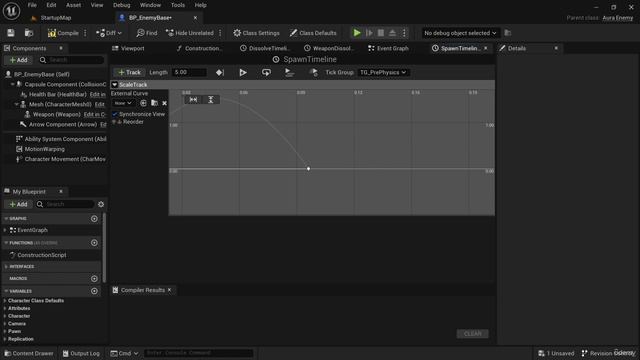Save the current blueprint asset

(11, 33)
